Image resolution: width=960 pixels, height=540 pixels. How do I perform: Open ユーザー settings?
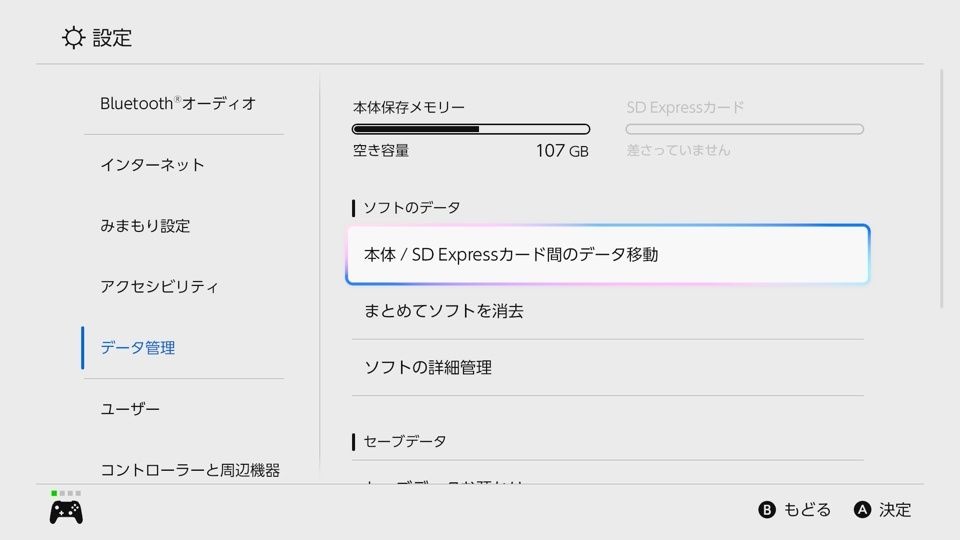(x=130, y=409)
